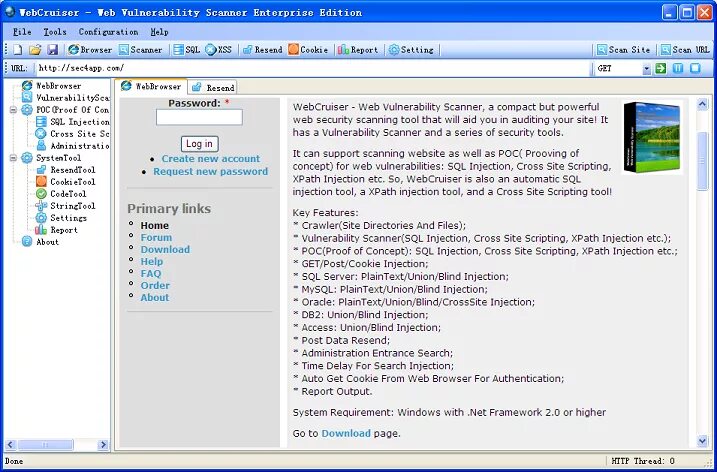Open the SQL injection toolbar tool
Image resolution: width=717 pixels, height=472 pixels.
tap(187, 50)
